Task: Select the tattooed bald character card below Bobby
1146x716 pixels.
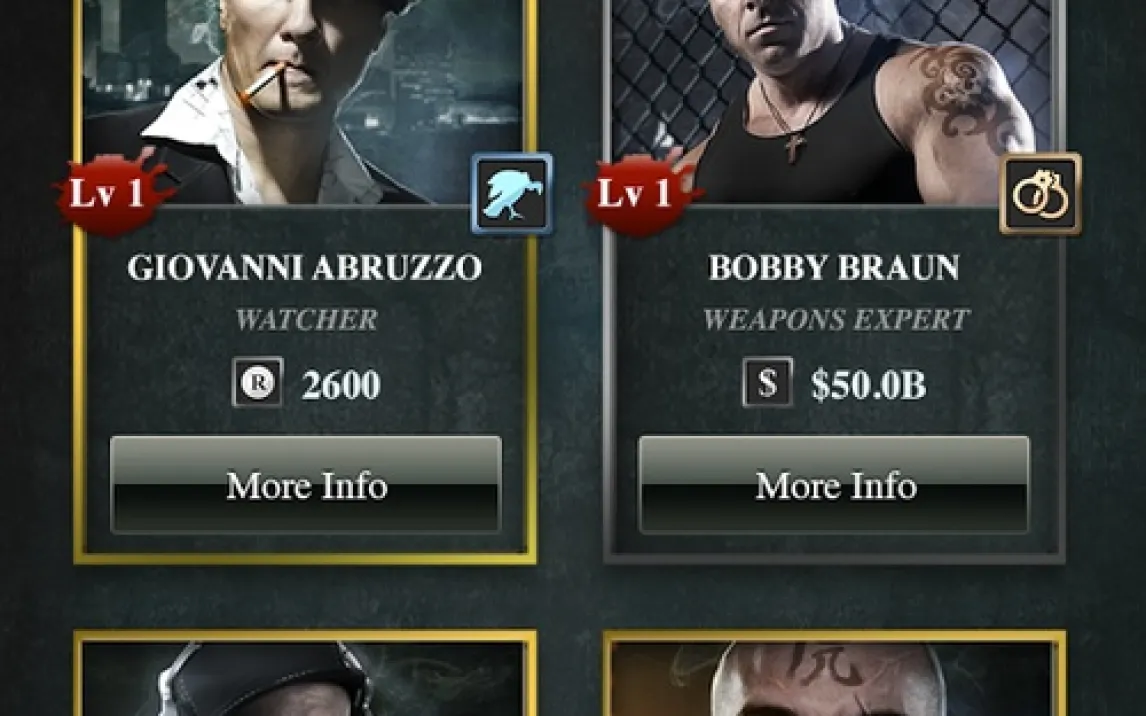Action: click(x=834, y=673)
